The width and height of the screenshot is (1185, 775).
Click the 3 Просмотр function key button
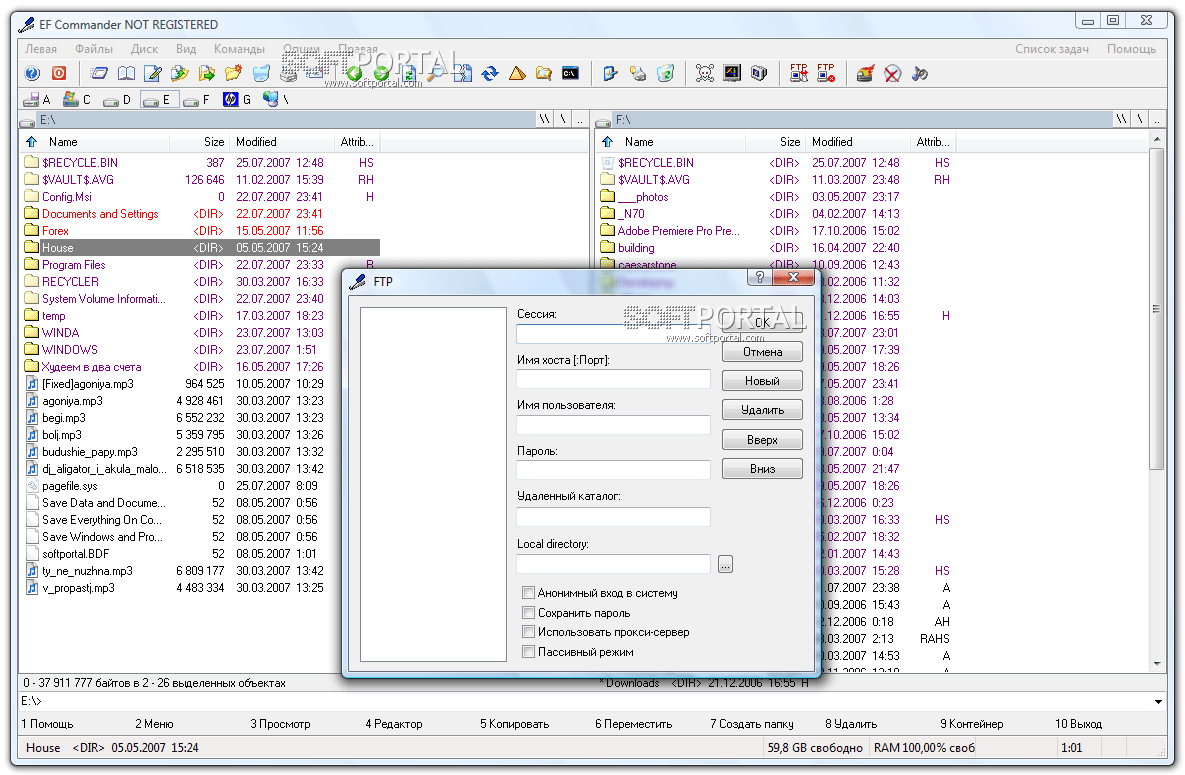click(280, 724)
